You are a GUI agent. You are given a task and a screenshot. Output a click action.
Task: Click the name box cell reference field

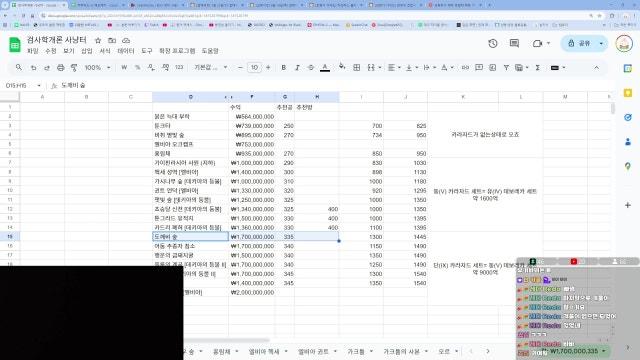[x=22, y=85]
